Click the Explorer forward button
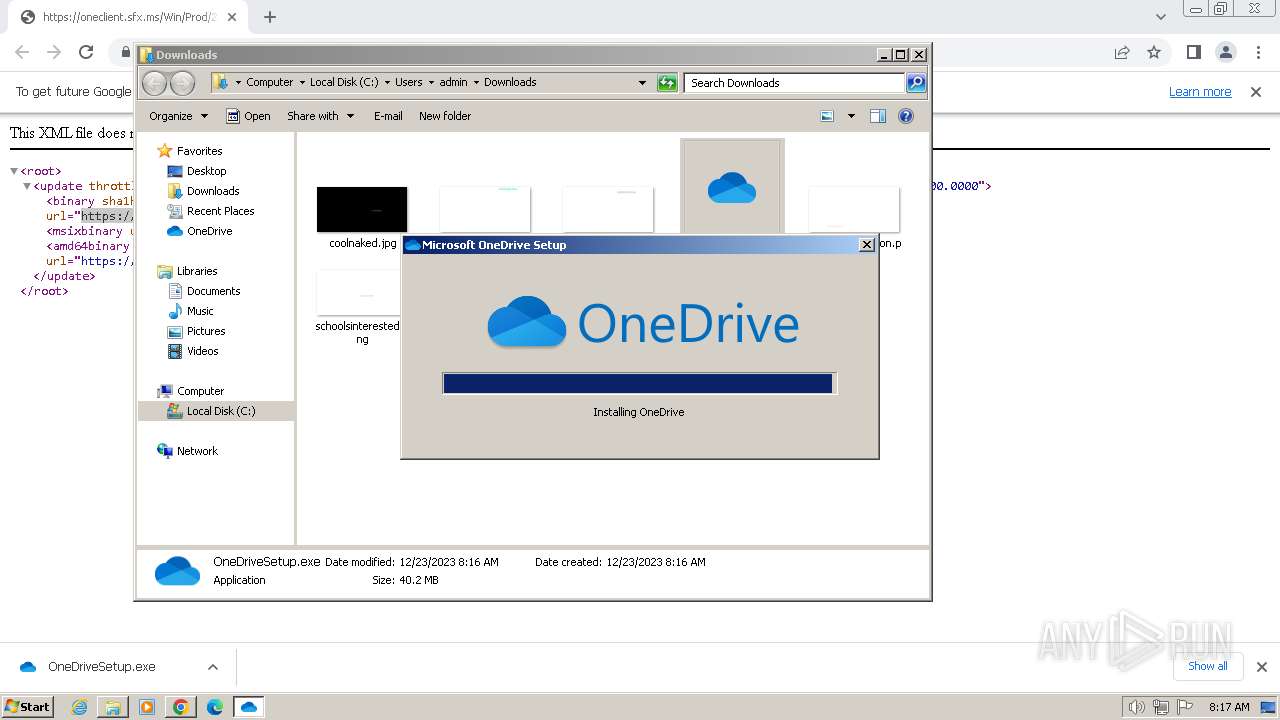 (182, 82)
